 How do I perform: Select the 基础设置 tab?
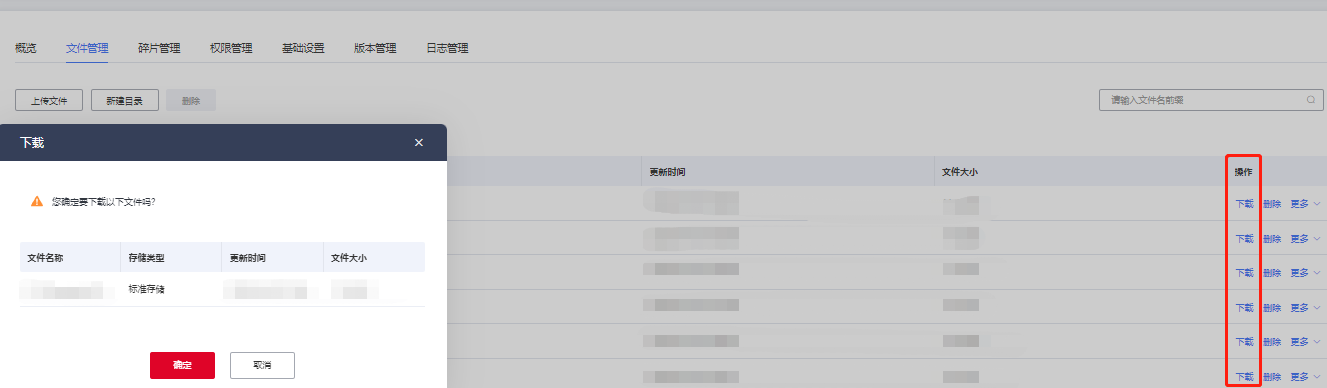[x=303, y=48]
